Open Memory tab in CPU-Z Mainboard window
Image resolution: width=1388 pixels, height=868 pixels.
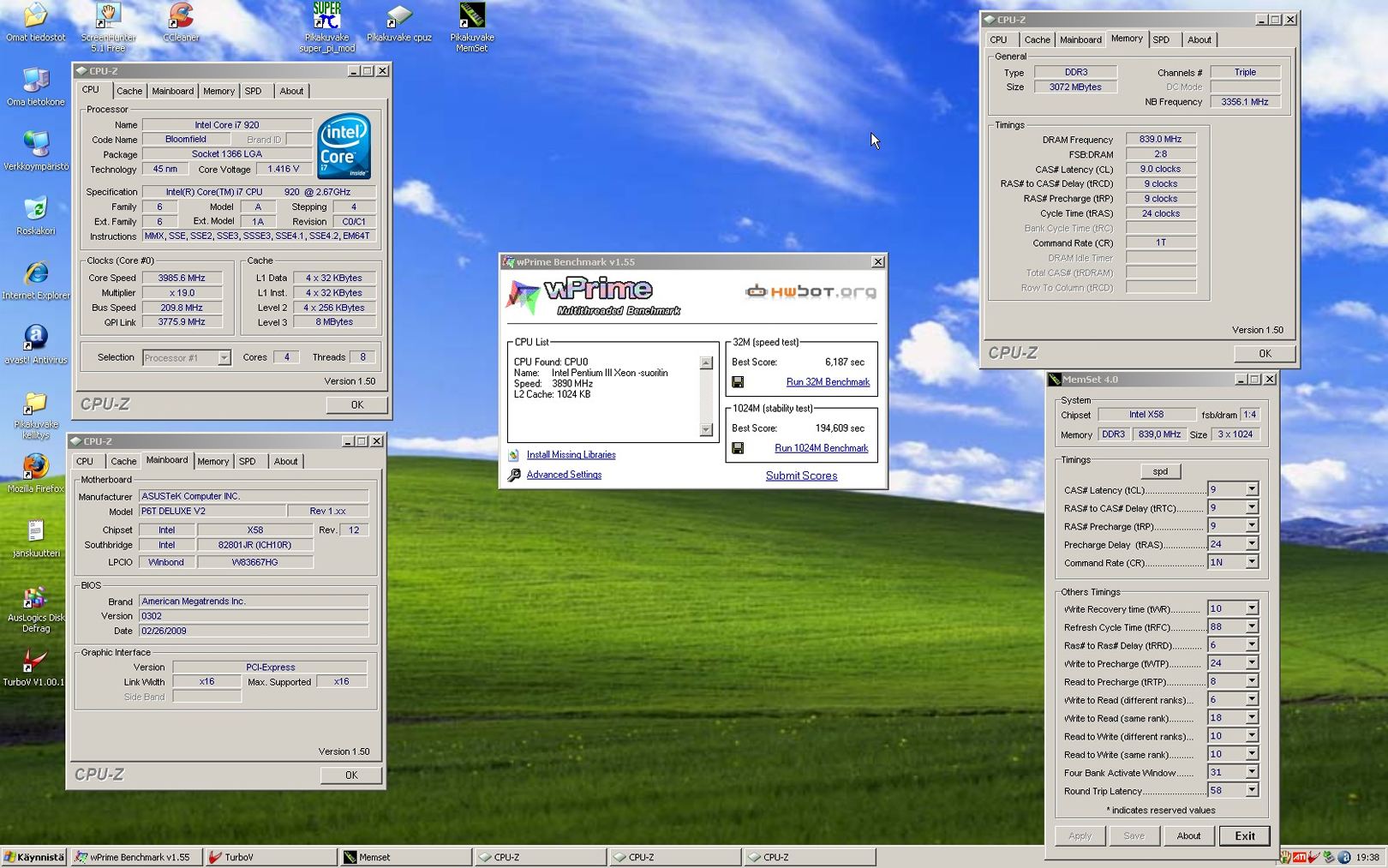[213, 461]
